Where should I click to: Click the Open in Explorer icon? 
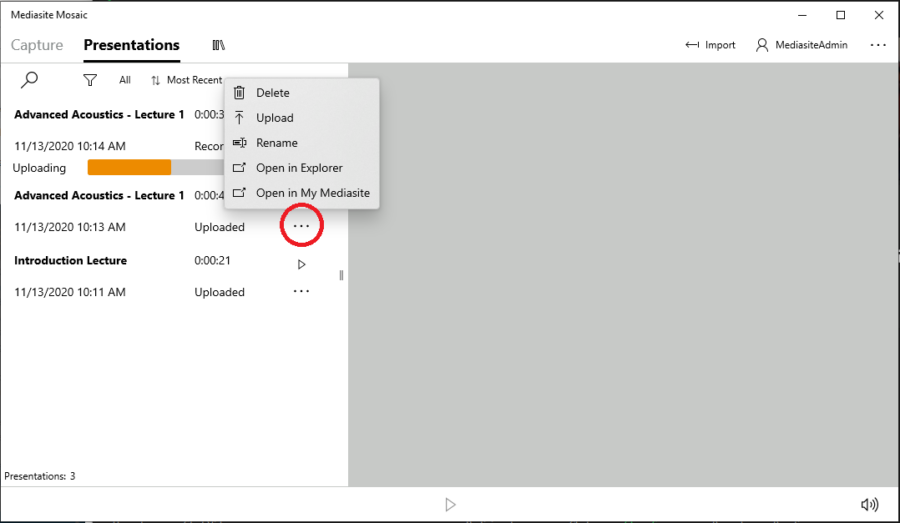pyautogui.click(x=239, y=168)
